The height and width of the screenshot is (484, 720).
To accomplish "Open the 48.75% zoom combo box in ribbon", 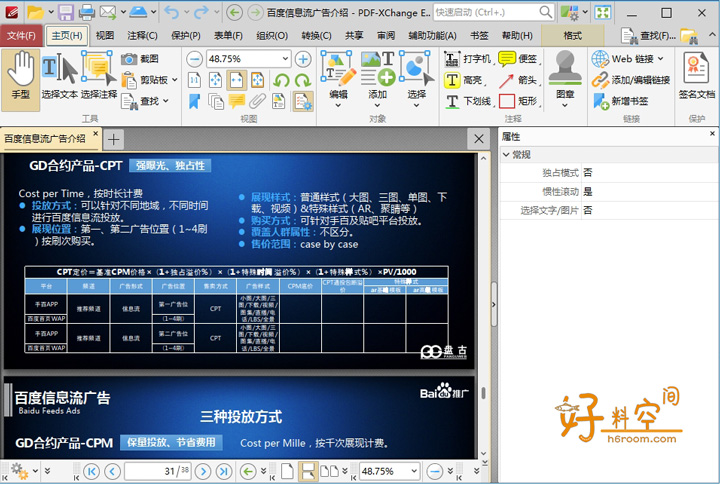I will pyautogui.click(x=248, y=59).
